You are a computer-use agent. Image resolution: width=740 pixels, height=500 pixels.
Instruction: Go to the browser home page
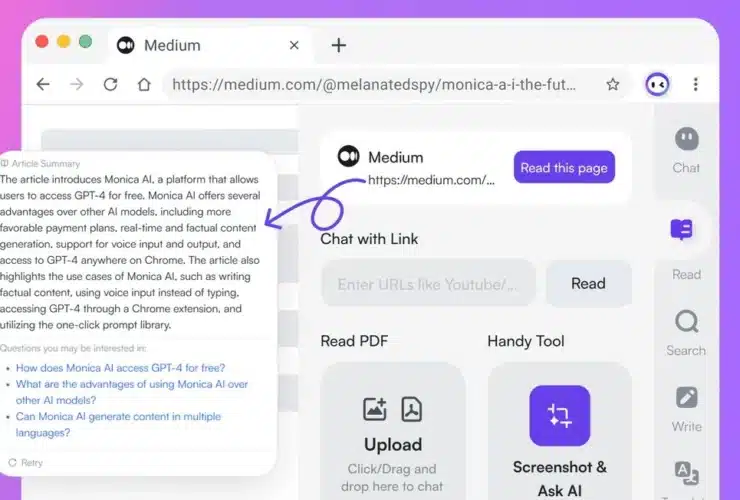click(144, 85)
